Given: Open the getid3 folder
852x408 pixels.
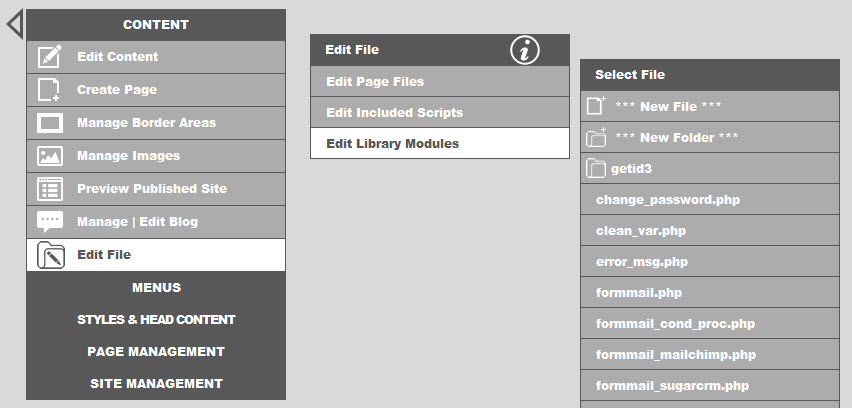Looking at the screenshot, I should [x=710, y=168].
